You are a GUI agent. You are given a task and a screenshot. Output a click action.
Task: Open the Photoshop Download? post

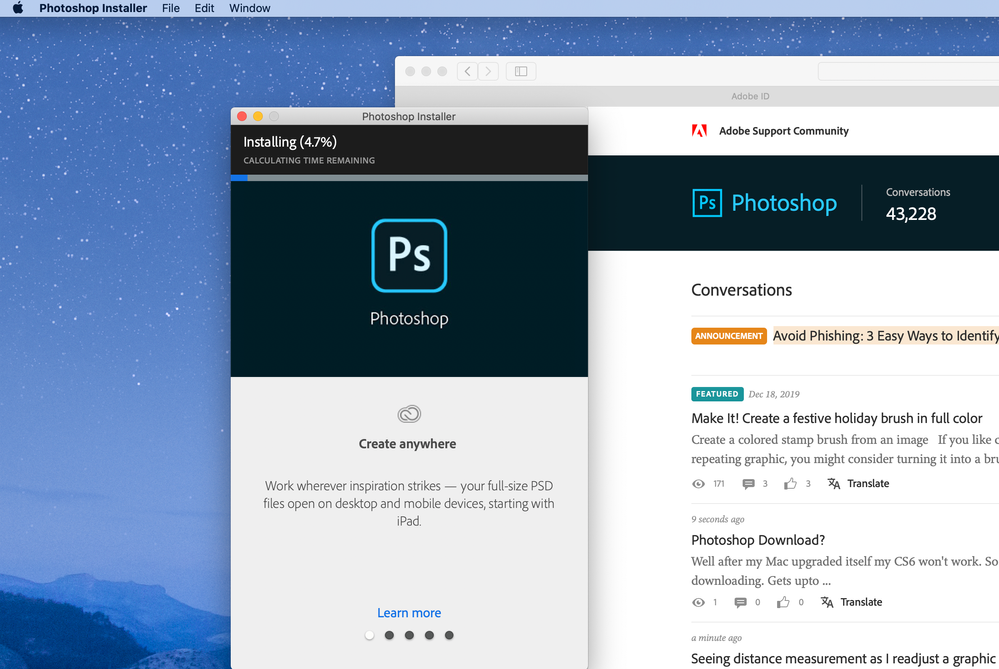[758, 540]
